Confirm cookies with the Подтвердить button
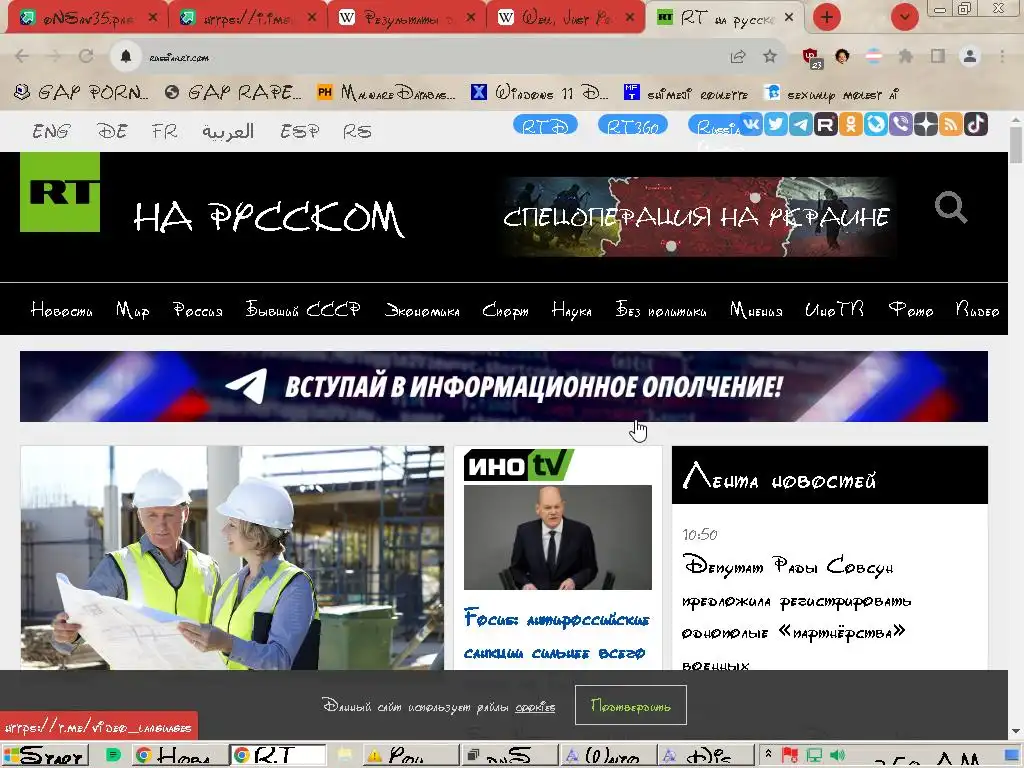 coord(630,705)
